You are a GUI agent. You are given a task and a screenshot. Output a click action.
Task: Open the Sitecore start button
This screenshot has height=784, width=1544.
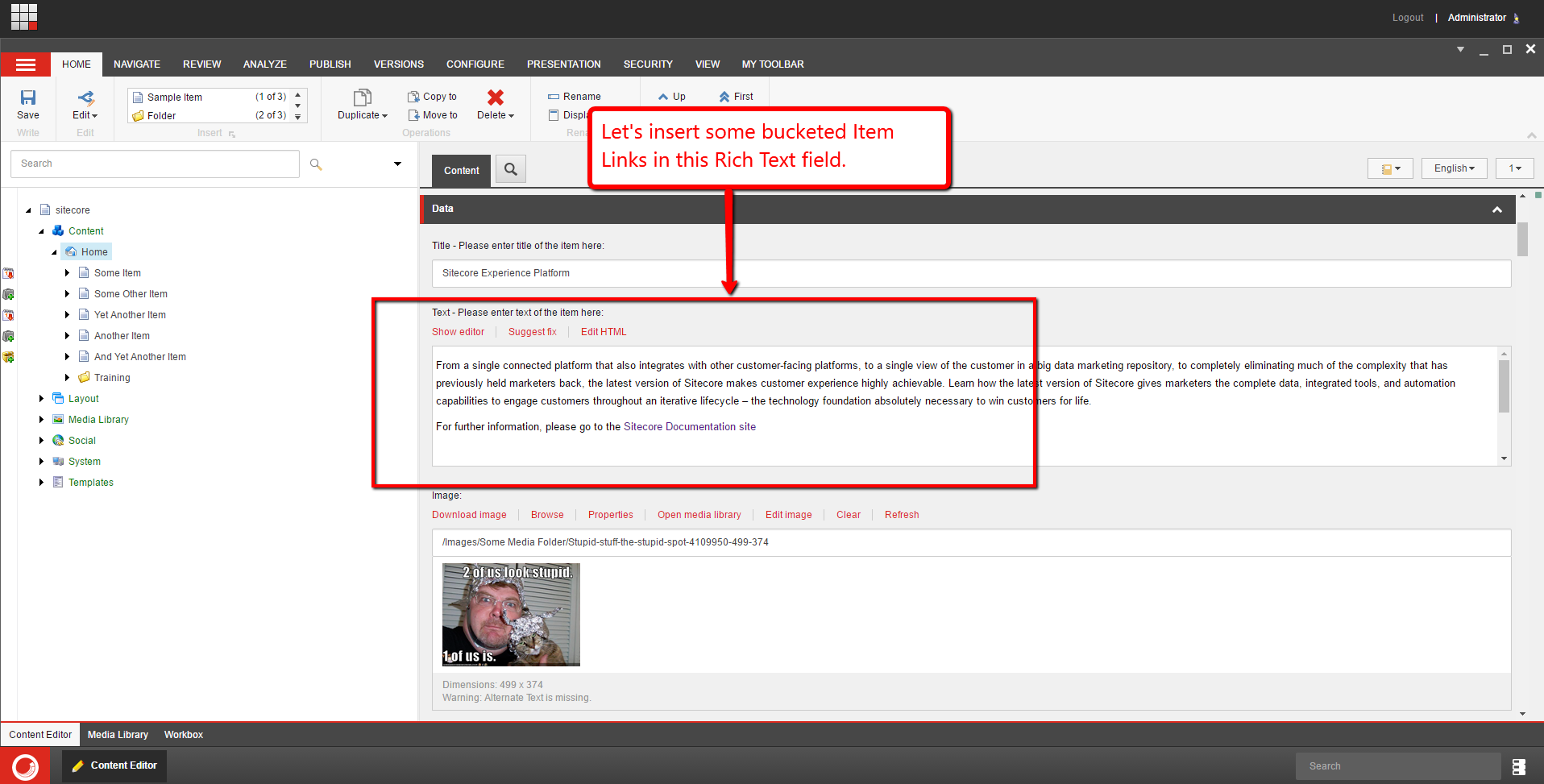[25, 765]
